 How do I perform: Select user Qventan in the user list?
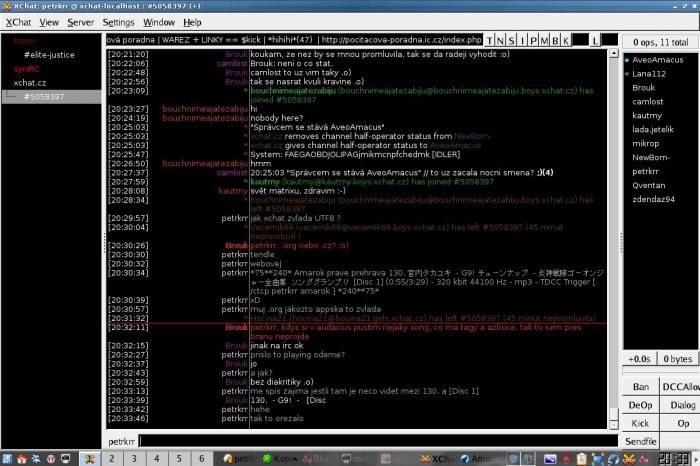coord(649,186)
